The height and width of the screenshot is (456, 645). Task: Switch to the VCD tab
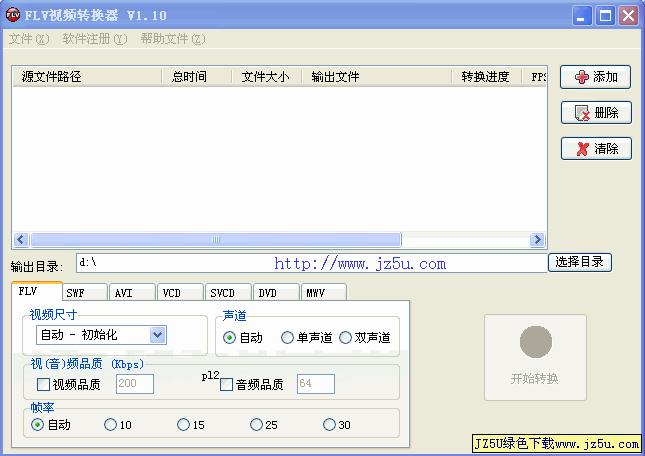(180, 293)
